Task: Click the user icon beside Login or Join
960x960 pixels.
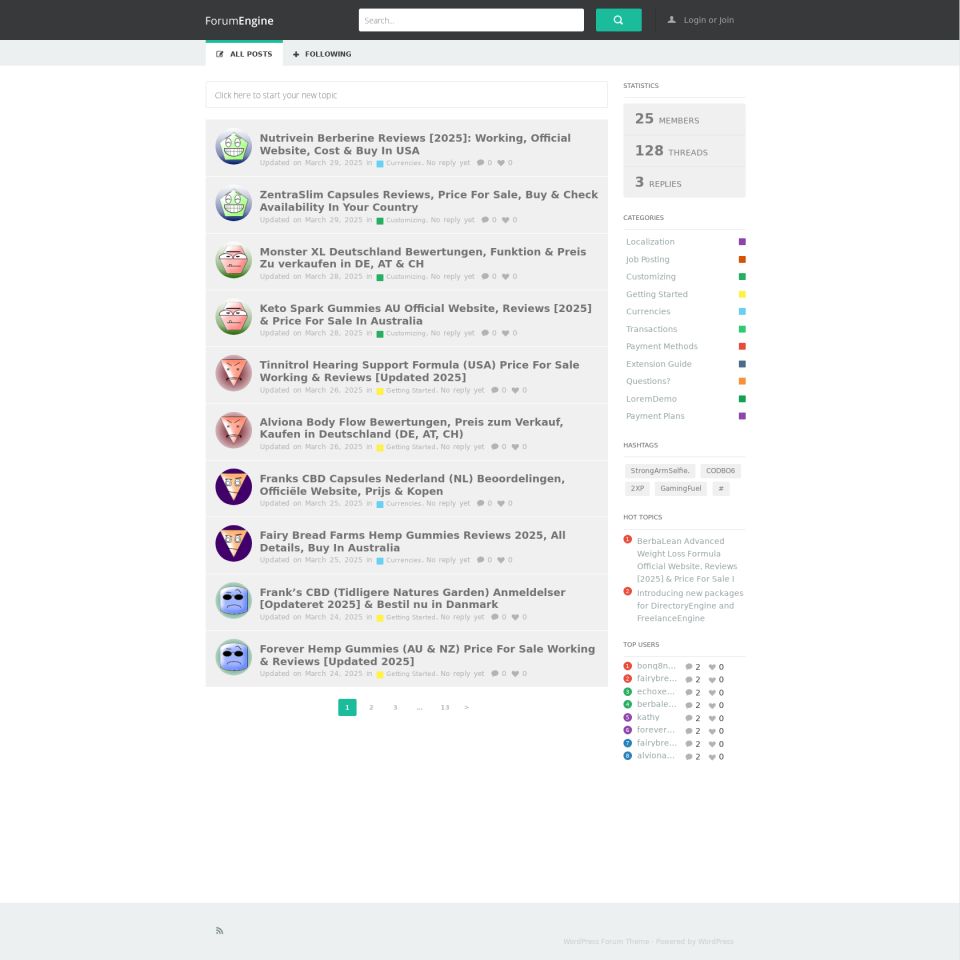Action: 672,20
